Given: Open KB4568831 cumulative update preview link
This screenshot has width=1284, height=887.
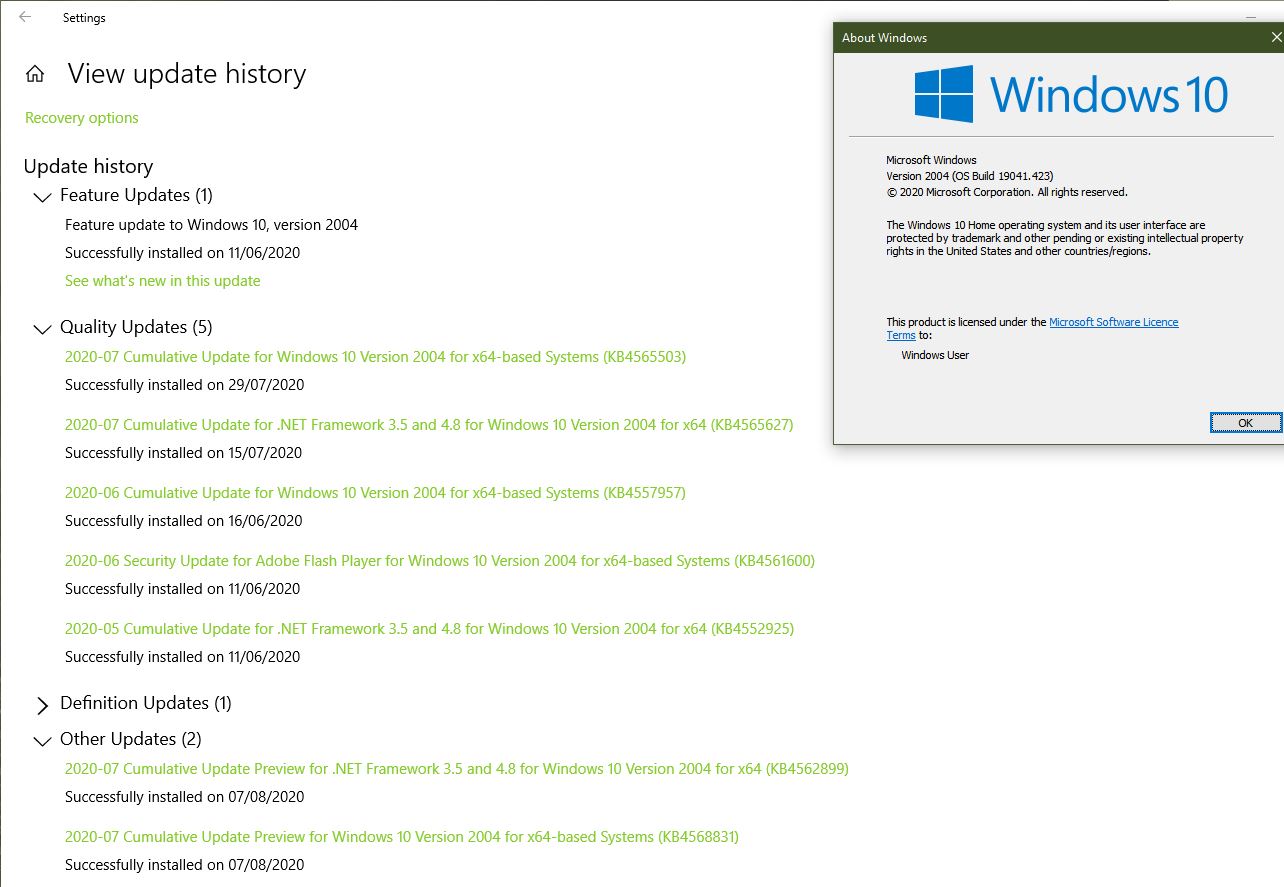Looking at the screenshot, I should click(x=402, y=837).
